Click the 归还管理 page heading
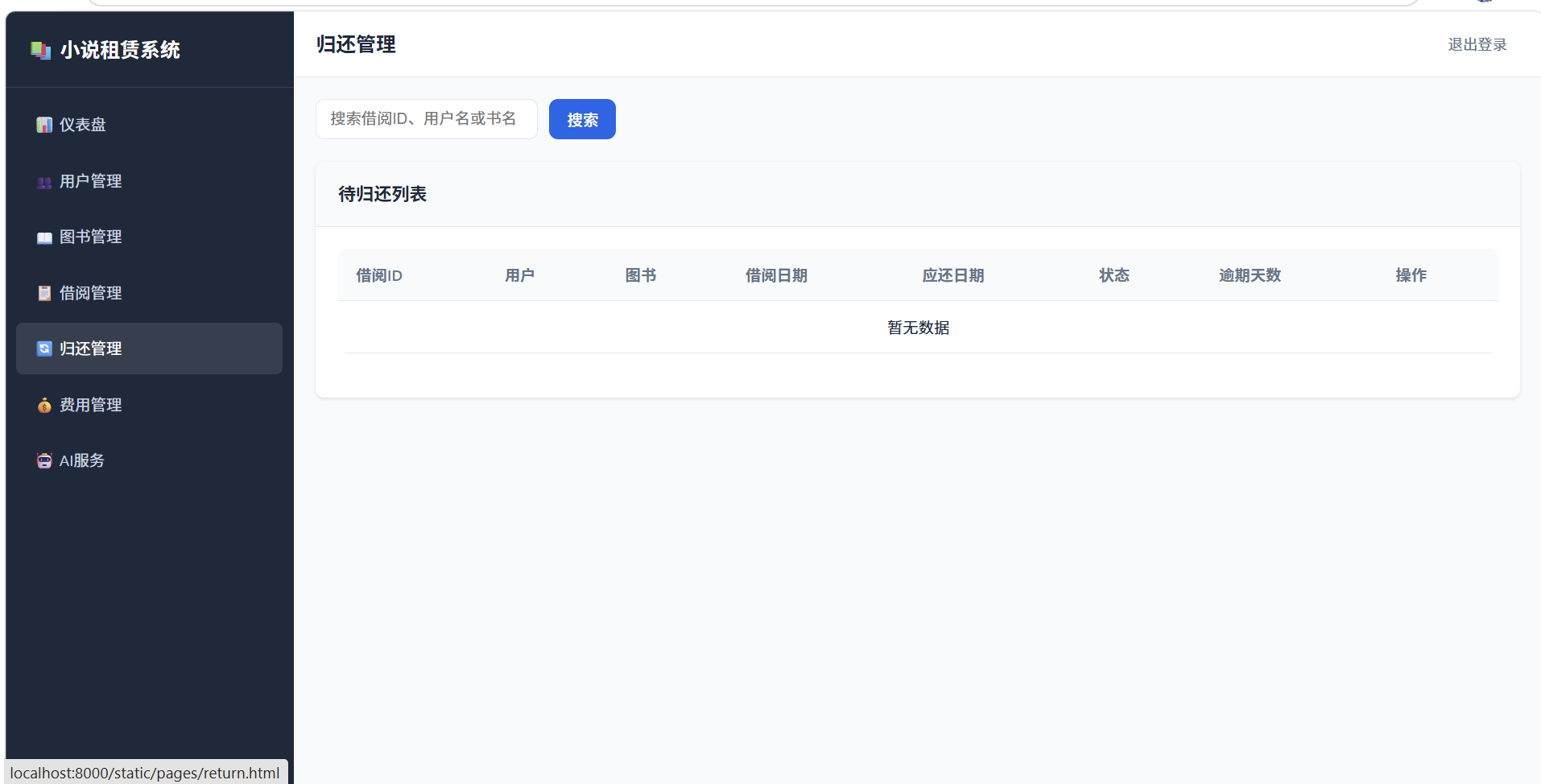Image resolution: width=1541 pixels, height=784 pixels. pyautogui.click(x=356, y=44)
